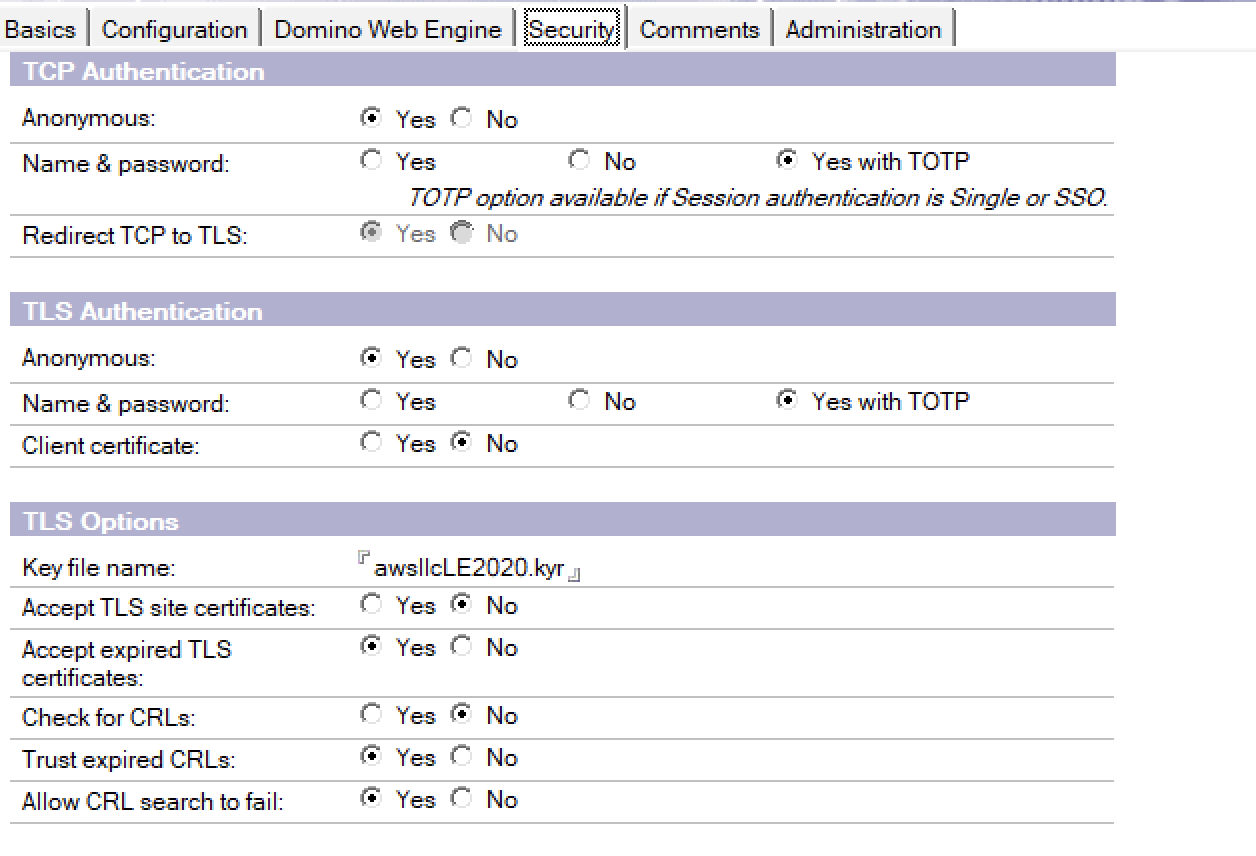Switch to the Basics tab

click(41, 29)
